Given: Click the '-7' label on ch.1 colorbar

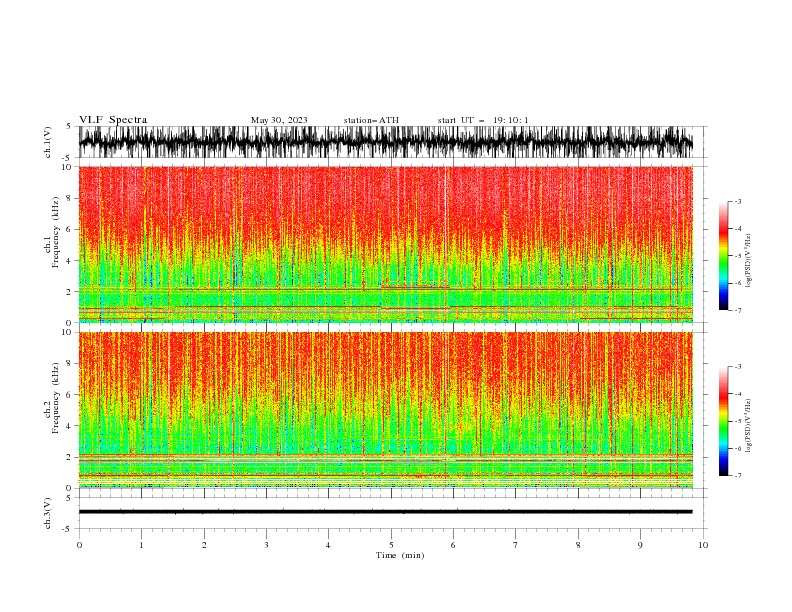Looking at the screenshot, I should pyautogui.click(x=738, y=310).
